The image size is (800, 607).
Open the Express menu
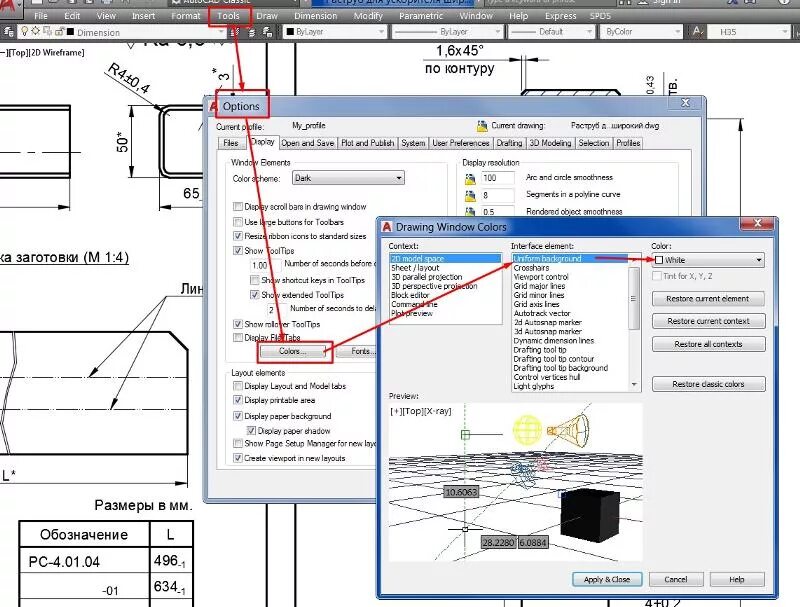(560, 16)
